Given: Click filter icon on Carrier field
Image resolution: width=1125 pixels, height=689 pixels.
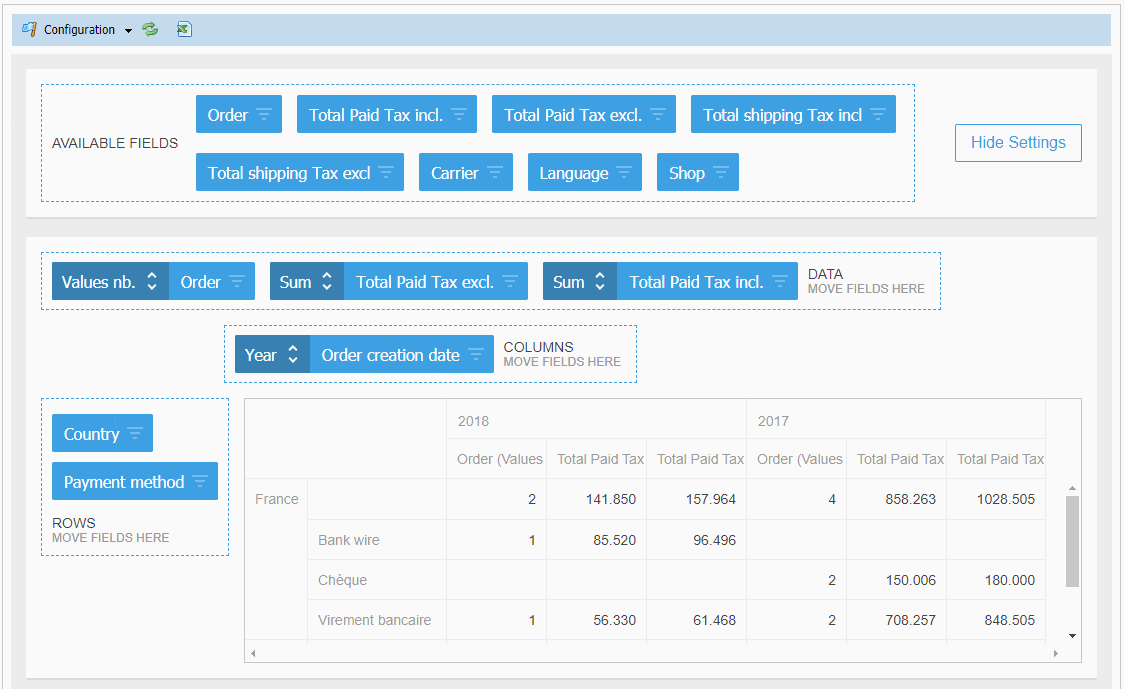Looking at the screenshot, I should point(495,173).
